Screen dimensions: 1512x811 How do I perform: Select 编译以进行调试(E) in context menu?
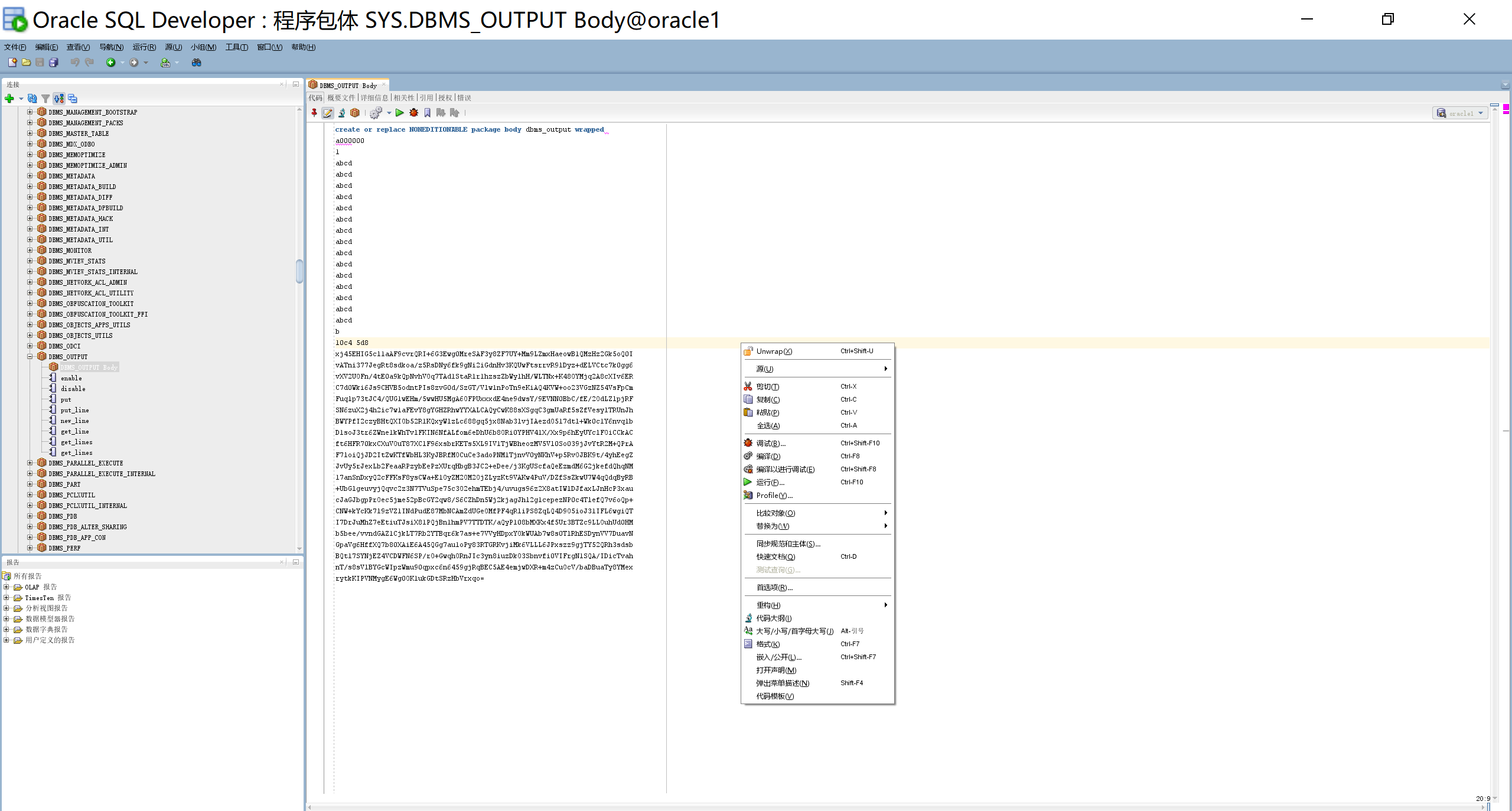pyautogui.click(x=817, y=469)
